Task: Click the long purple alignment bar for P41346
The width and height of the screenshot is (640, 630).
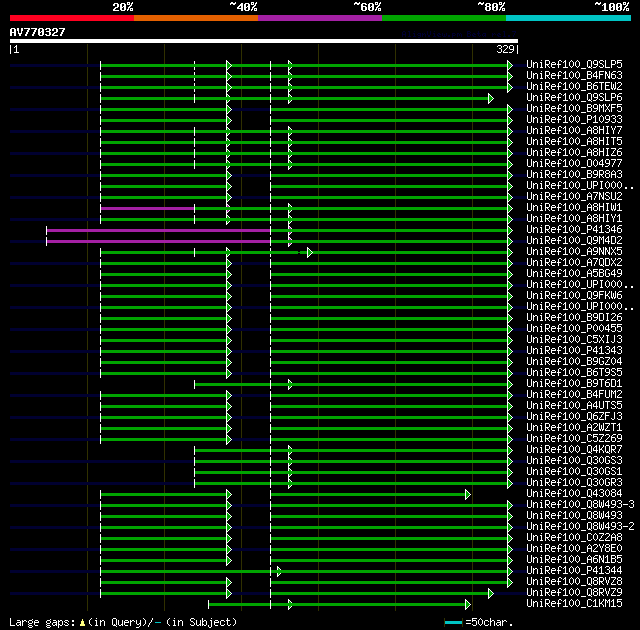Action: pos(158,231)
